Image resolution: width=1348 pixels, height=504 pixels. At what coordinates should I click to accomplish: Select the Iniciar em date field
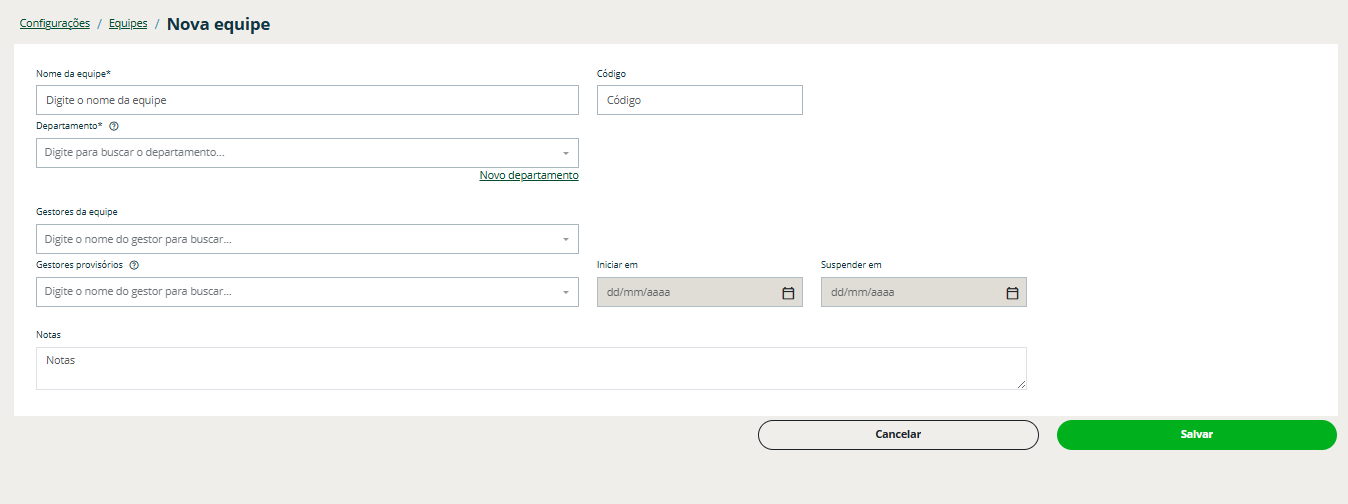tap(687, 292)
